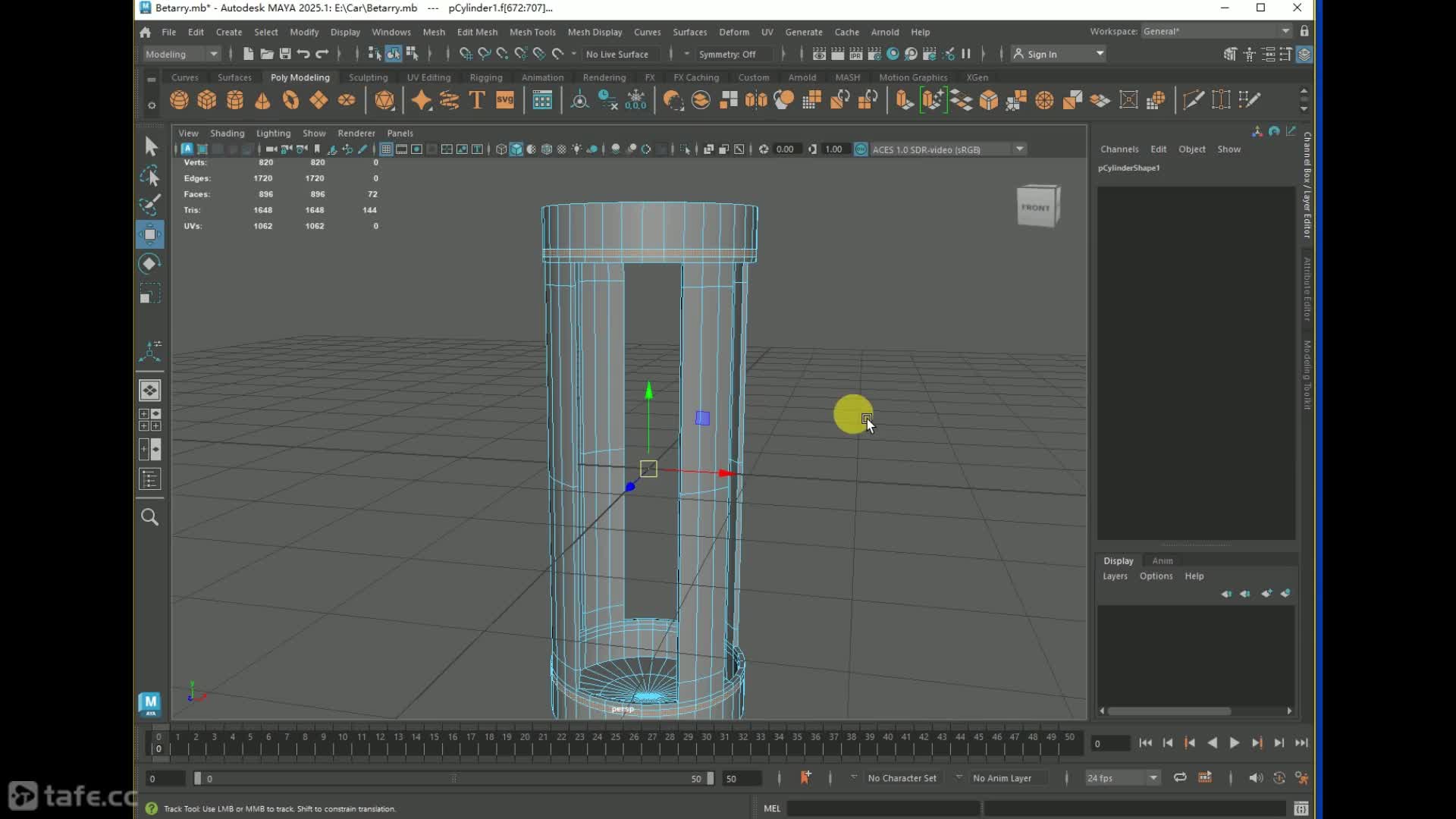Image resolution: width=1456 pixels, height=819 pixels.
Task: Toggle the loop playback button
Action: 1180,778
